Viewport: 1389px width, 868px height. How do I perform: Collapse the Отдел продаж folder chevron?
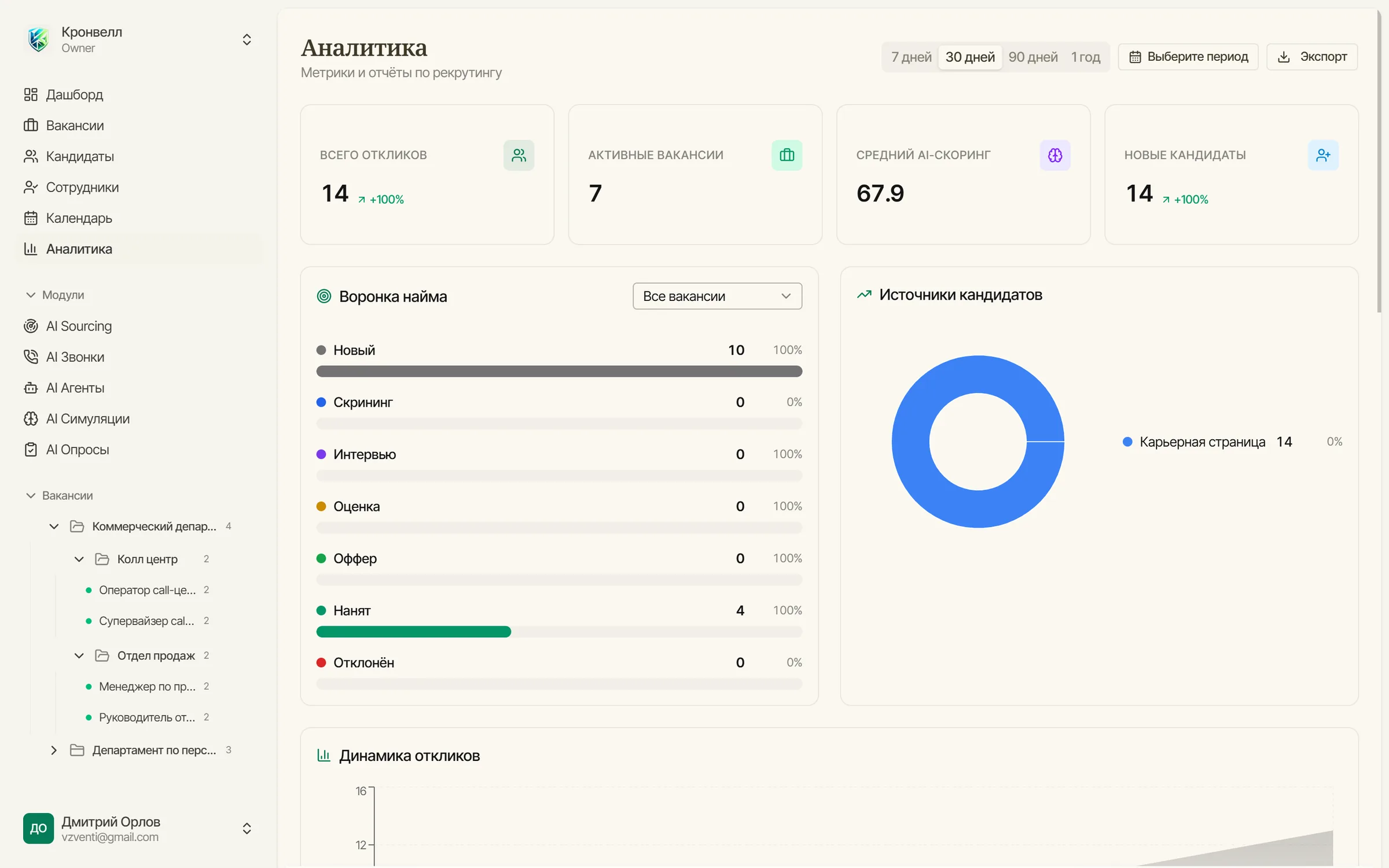pos(79,655)
